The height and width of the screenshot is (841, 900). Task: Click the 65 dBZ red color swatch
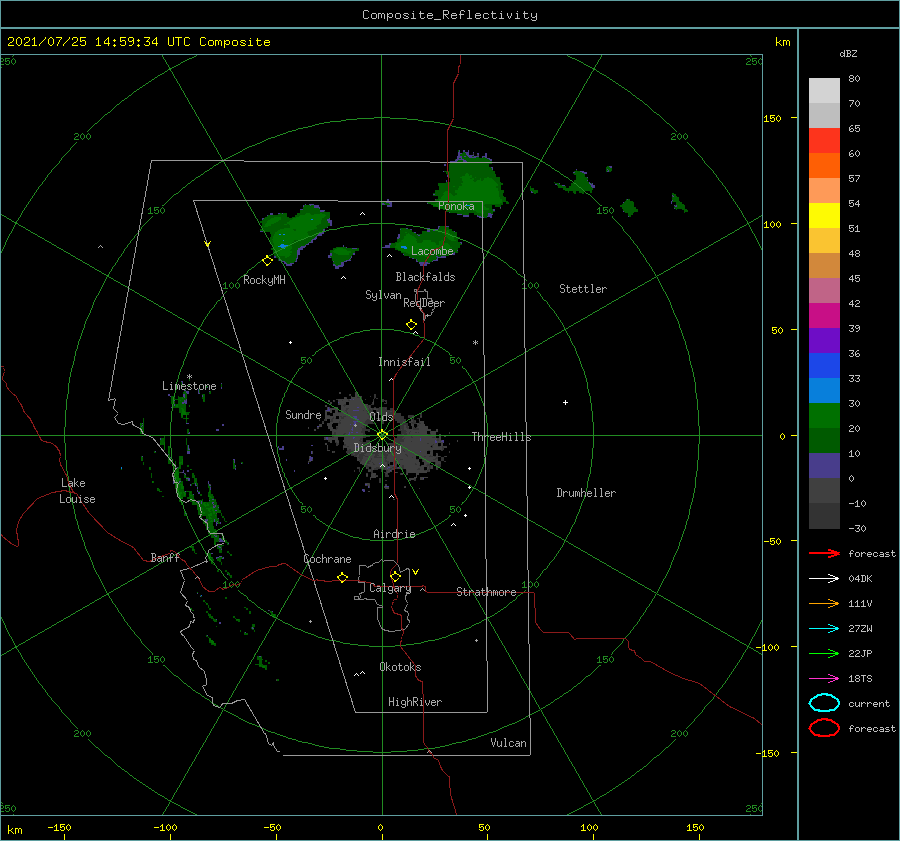point(824,141)
